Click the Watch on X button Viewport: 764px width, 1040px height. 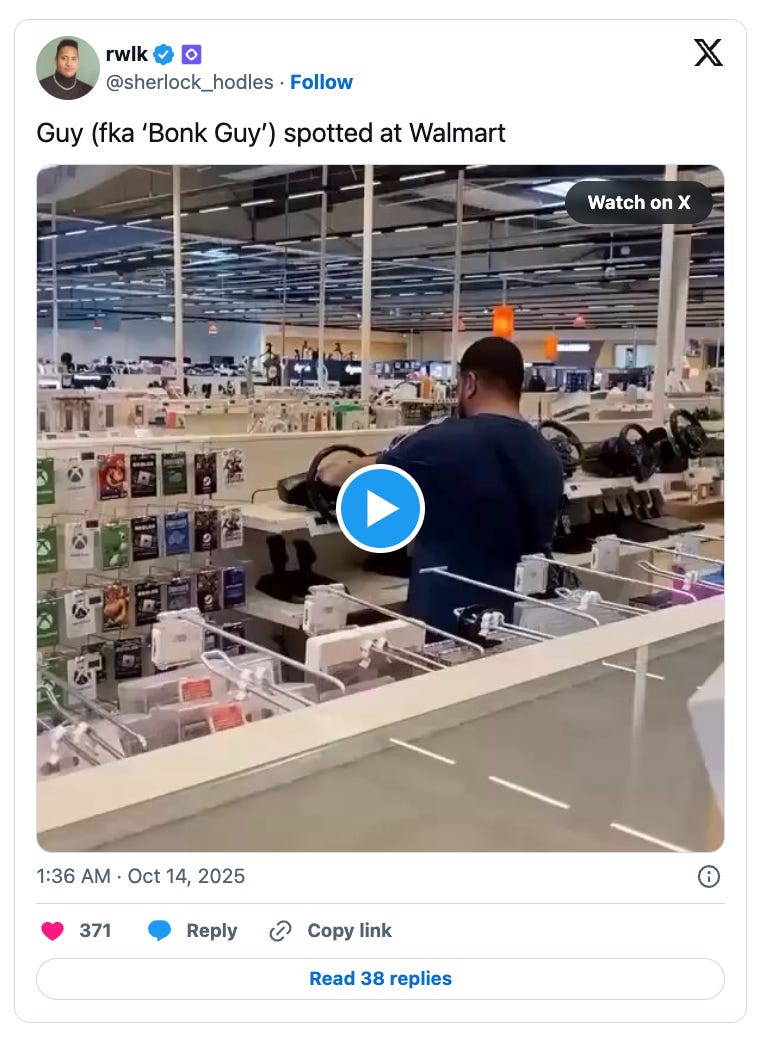(639, 202)
